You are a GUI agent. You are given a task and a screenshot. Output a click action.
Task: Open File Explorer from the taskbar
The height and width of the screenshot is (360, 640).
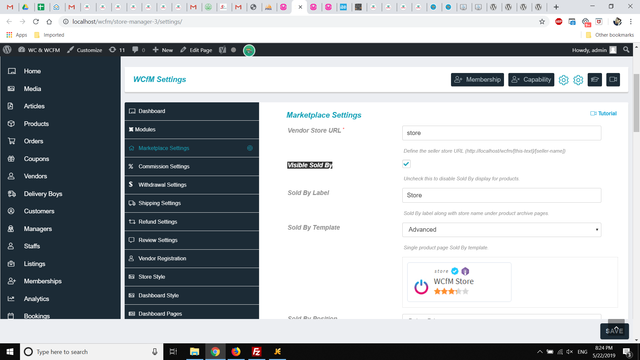pyautogui.click(x=194, y=351)
